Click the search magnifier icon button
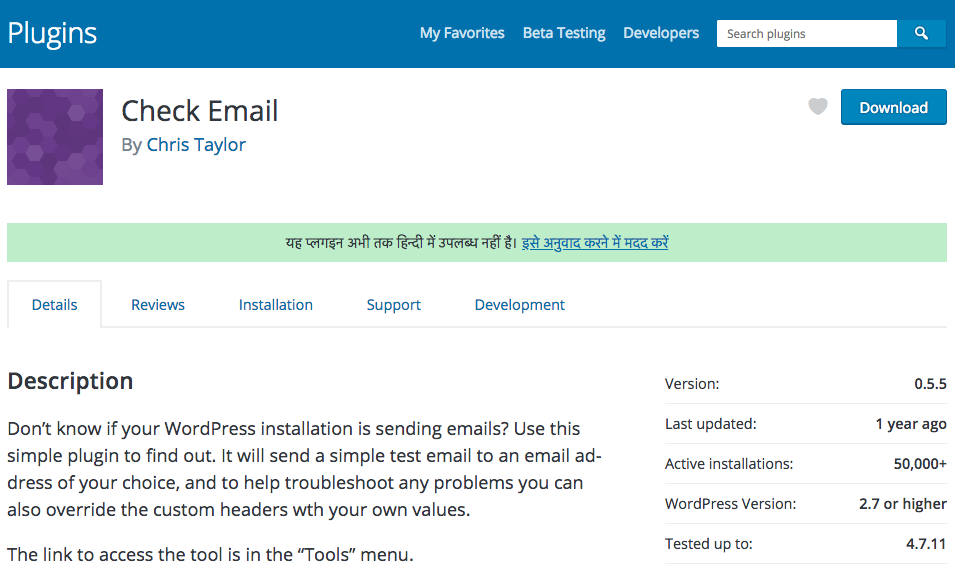 (921, 34)
